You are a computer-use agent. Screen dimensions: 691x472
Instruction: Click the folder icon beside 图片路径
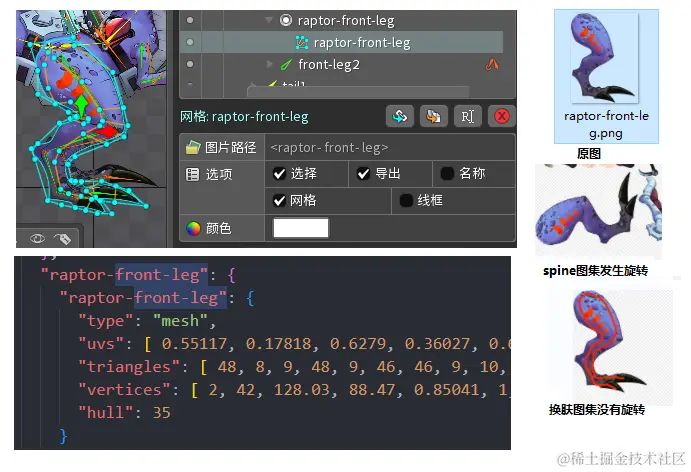pos(193,147)
